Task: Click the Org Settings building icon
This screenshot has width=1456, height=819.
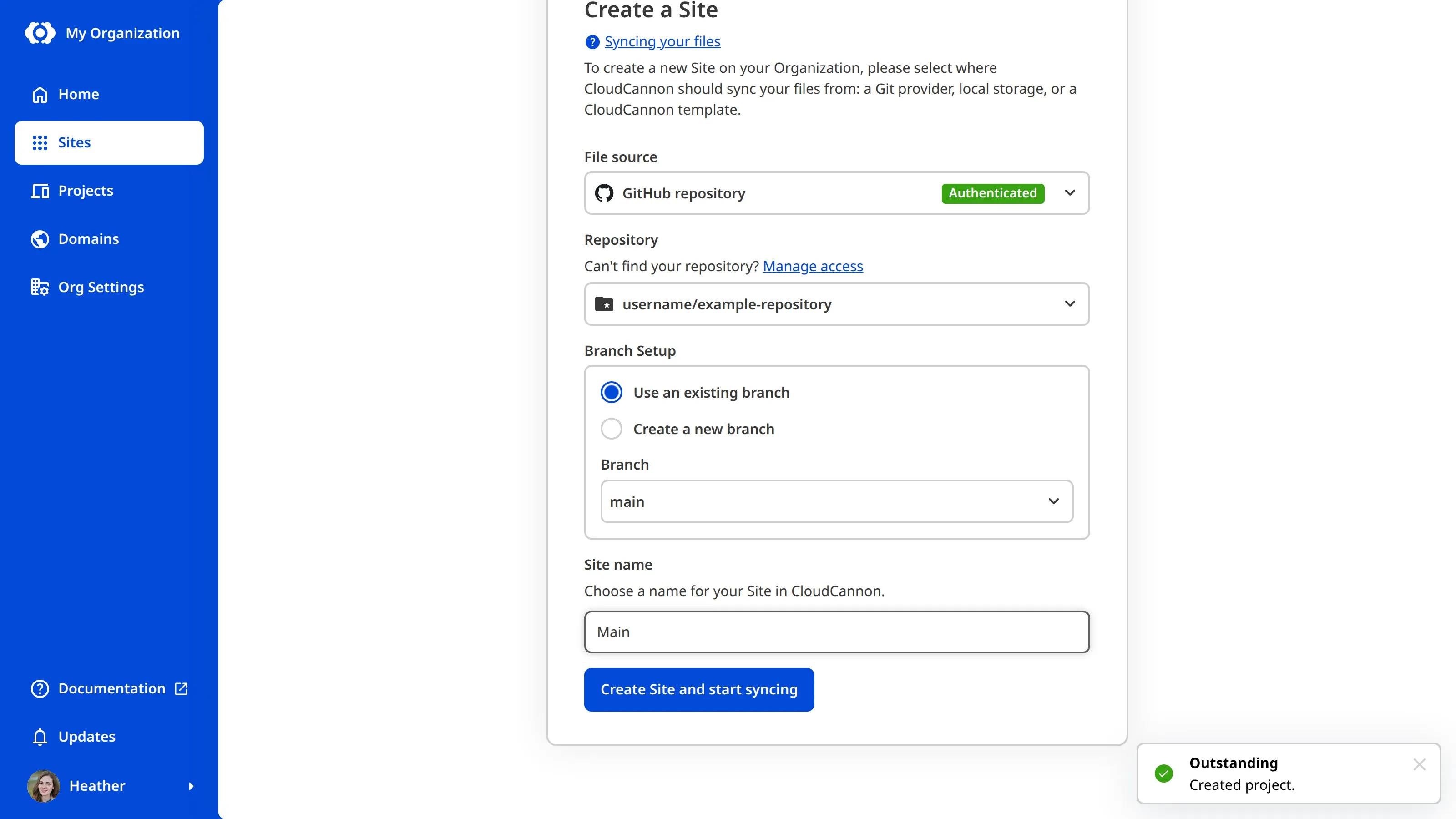Action: click(40, 287)
